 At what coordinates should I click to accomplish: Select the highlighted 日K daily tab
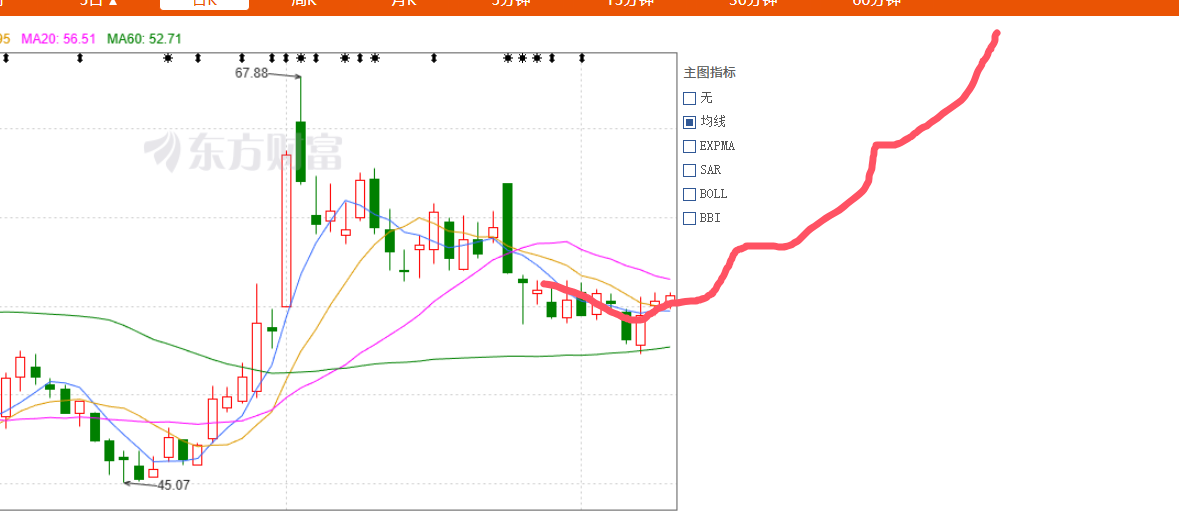point(205,3)
